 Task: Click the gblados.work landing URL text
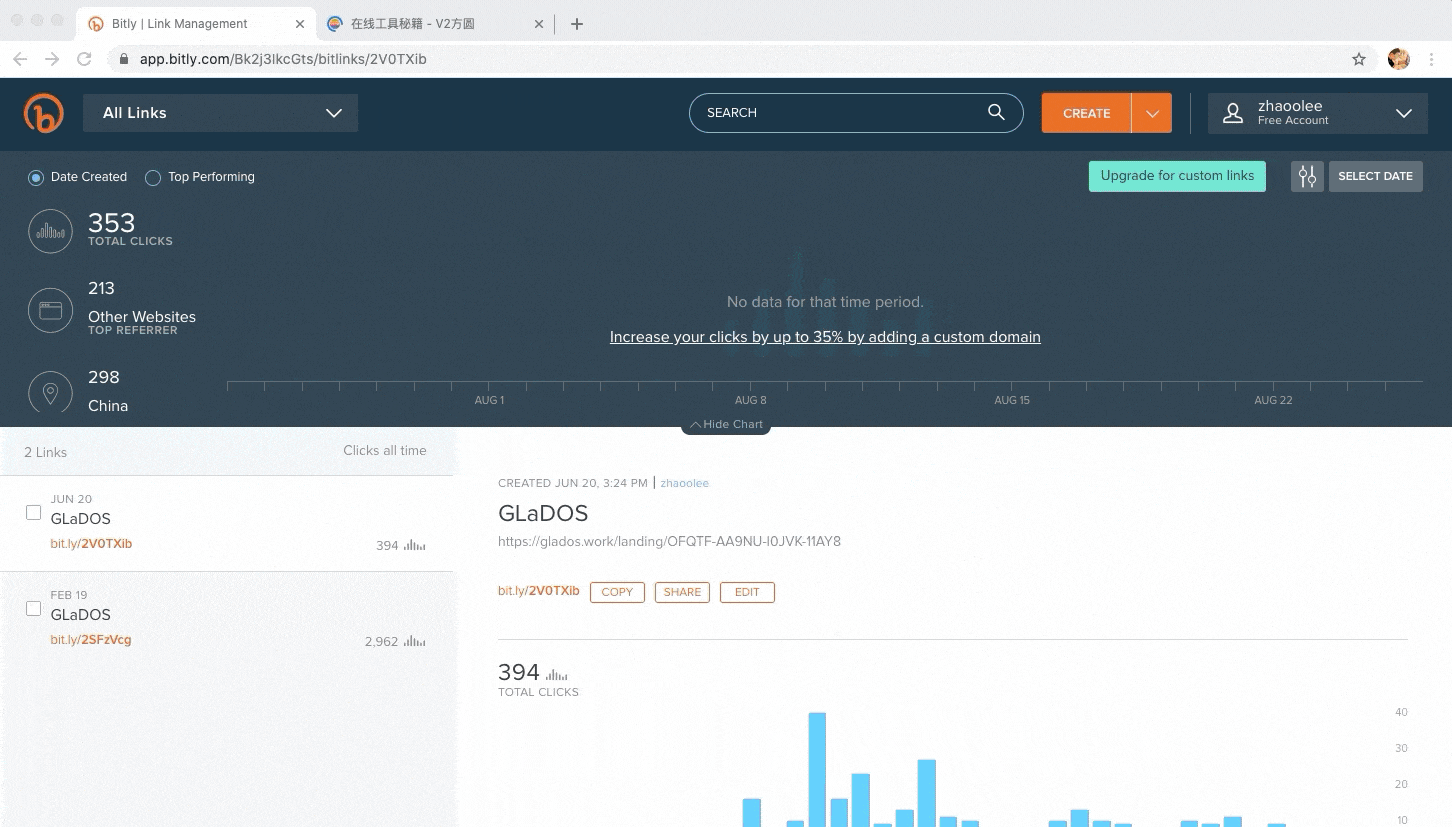coord(669,542)
